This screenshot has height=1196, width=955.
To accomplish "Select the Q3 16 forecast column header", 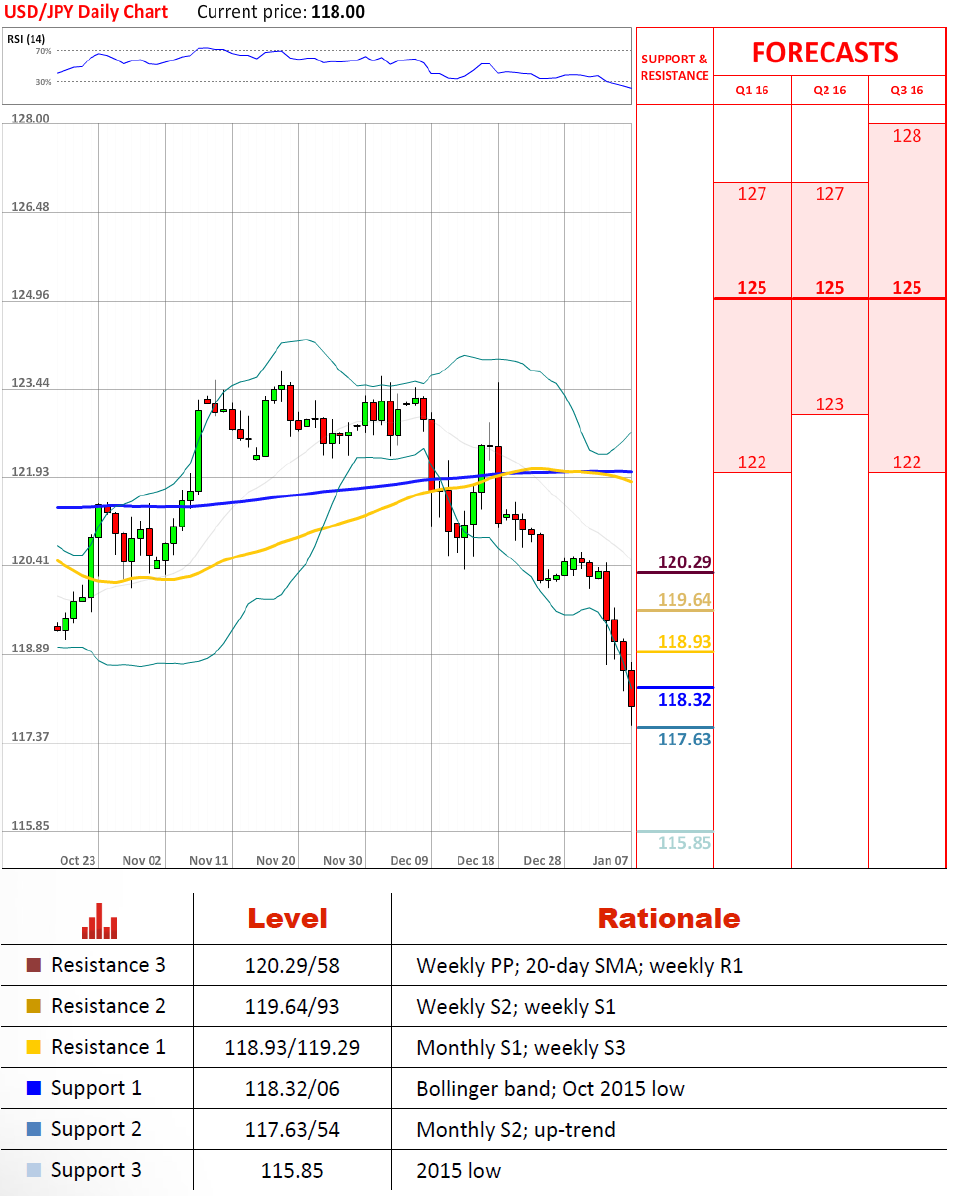I will pyautogui.click(x=907, y=90).
